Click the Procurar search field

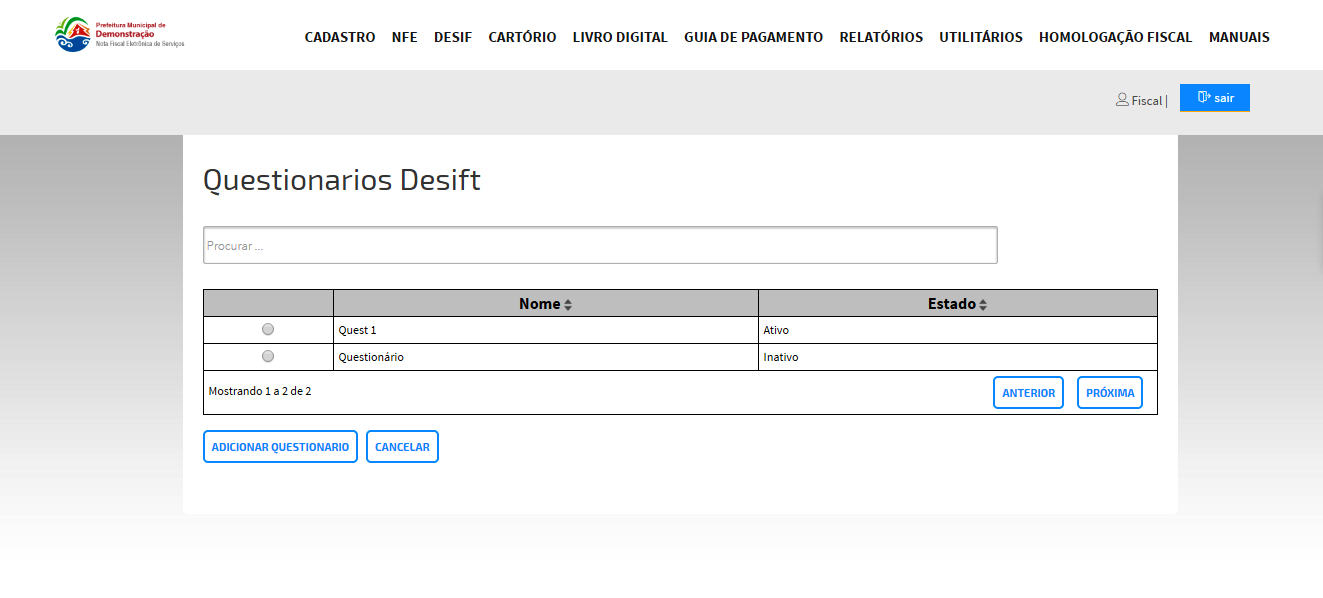600,246
